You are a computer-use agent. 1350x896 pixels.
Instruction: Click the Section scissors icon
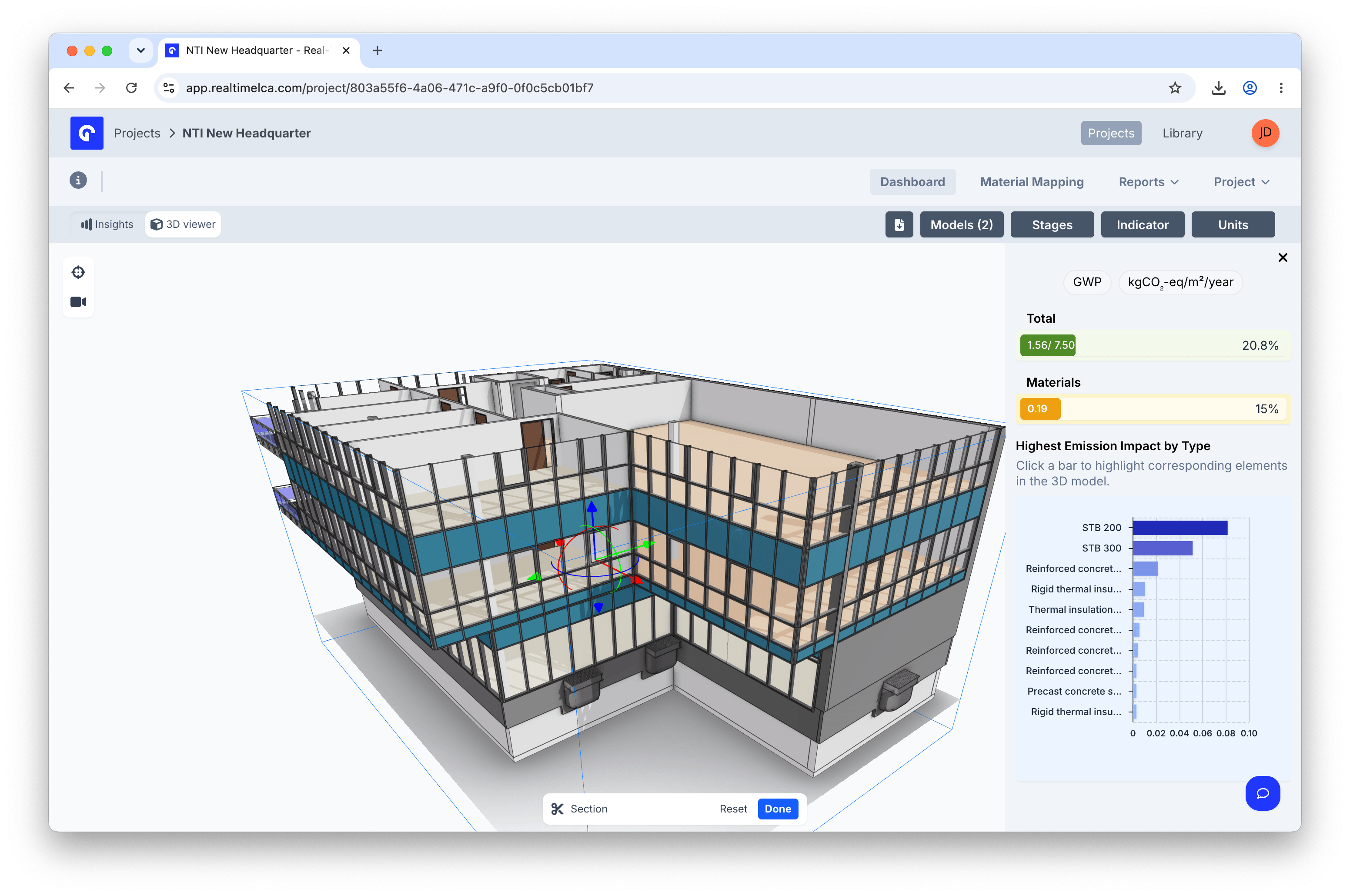pyautogui.click(x=557, y=809)
